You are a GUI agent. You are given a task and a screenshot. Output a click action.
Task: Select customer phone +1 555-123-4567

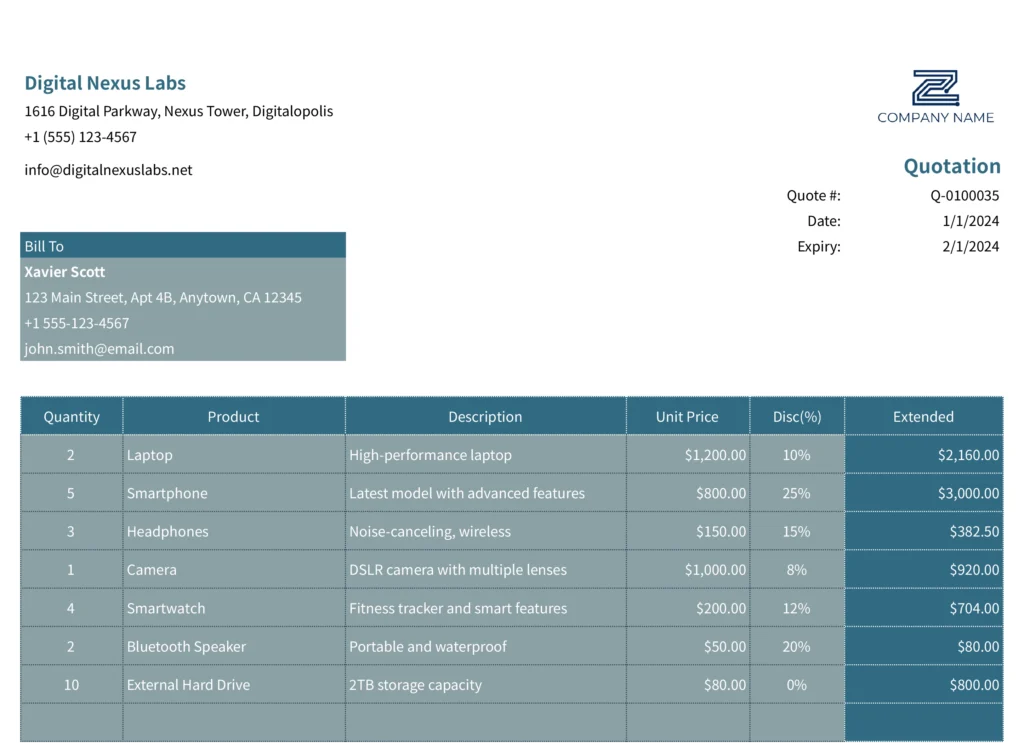click(x=76, y=323)
